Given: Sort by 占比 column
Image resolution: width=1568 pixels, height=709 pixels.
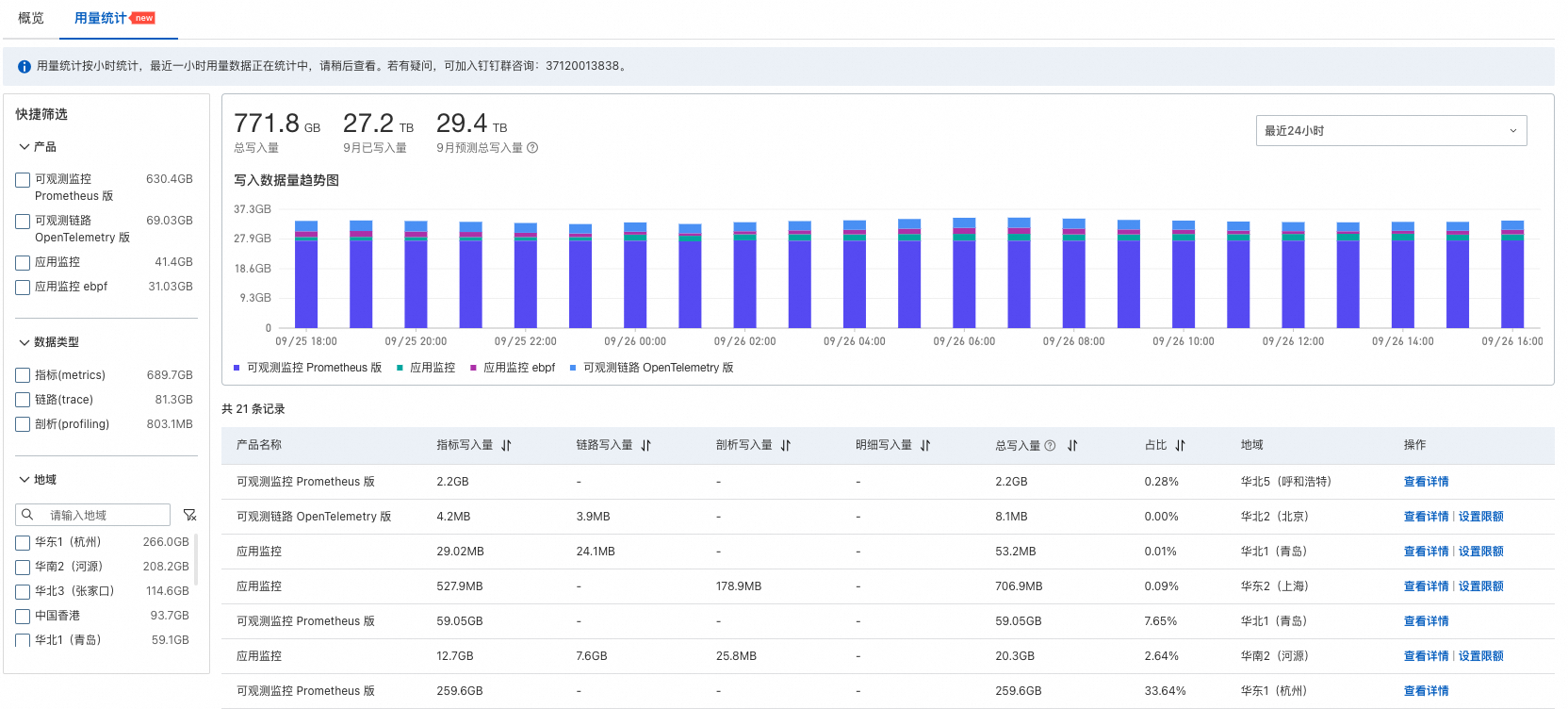Looking at the screenshot, I should click(1180, 445).
